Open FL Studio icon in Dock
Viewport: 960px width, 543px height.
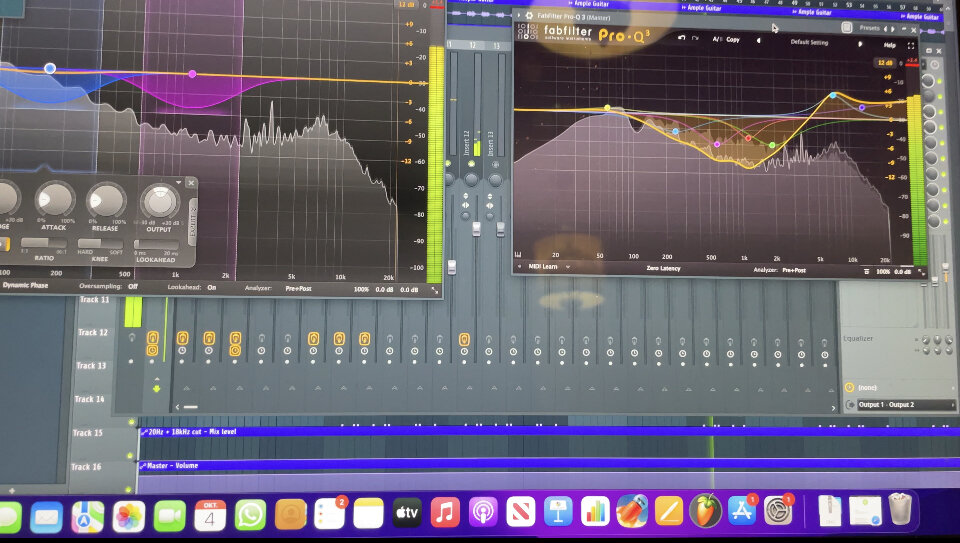pyautogui.click(x=705, y=511)
